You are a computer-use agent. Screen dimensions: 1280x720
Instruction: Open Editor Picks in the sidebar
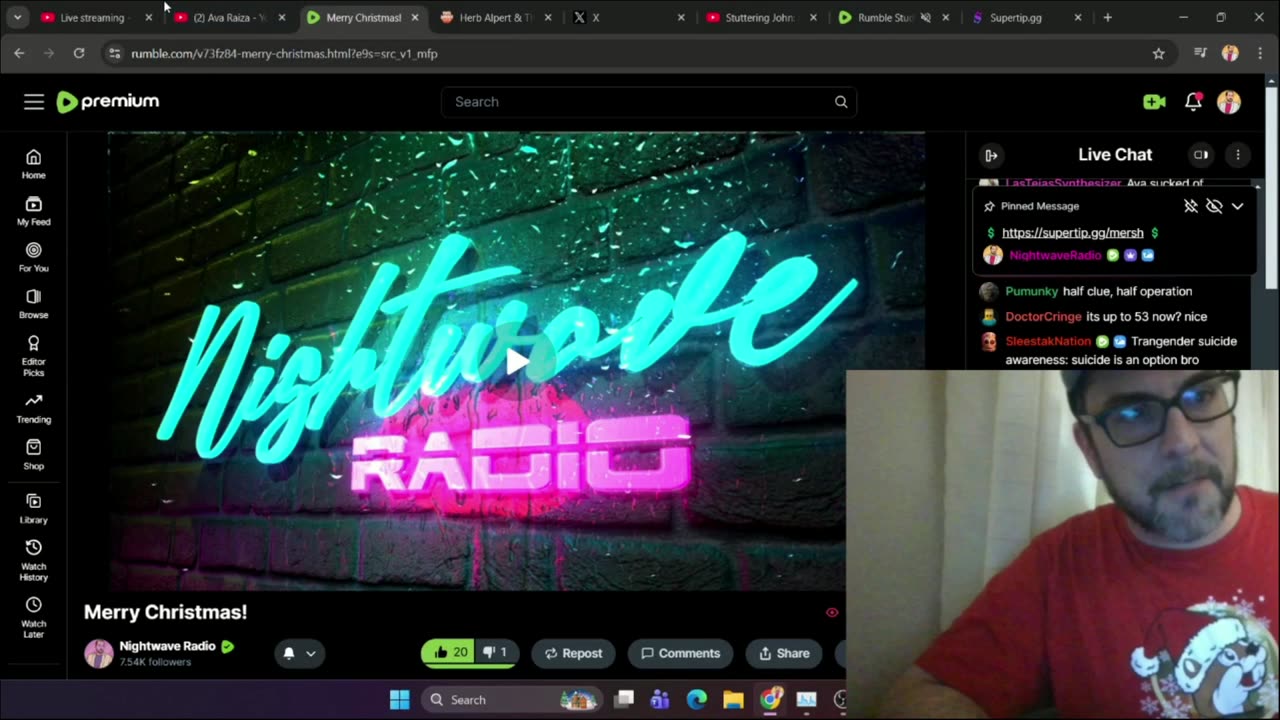click(x=34, y=355)
